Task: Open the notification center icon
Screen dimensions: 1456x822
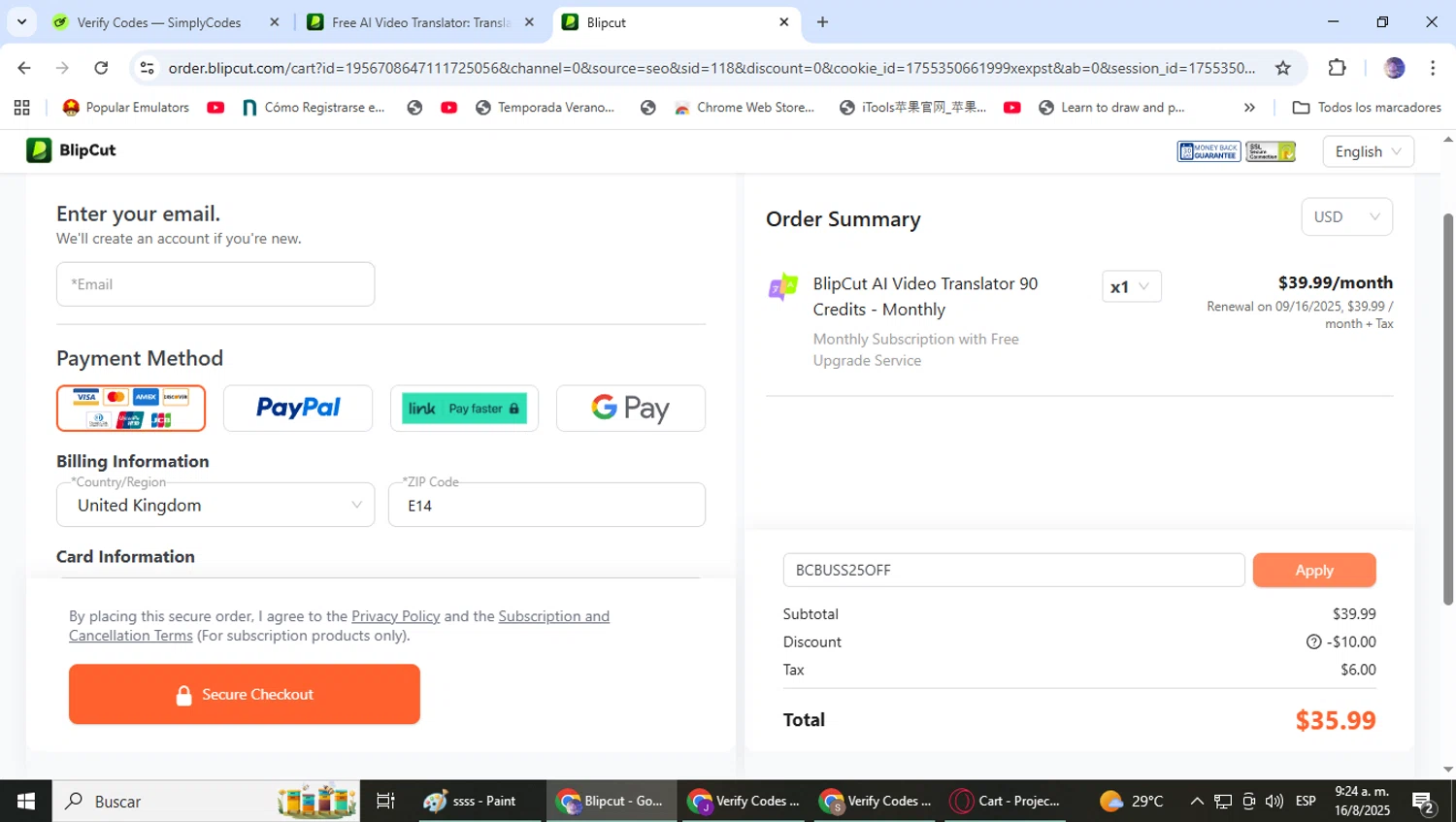Action: point(1423,802)
